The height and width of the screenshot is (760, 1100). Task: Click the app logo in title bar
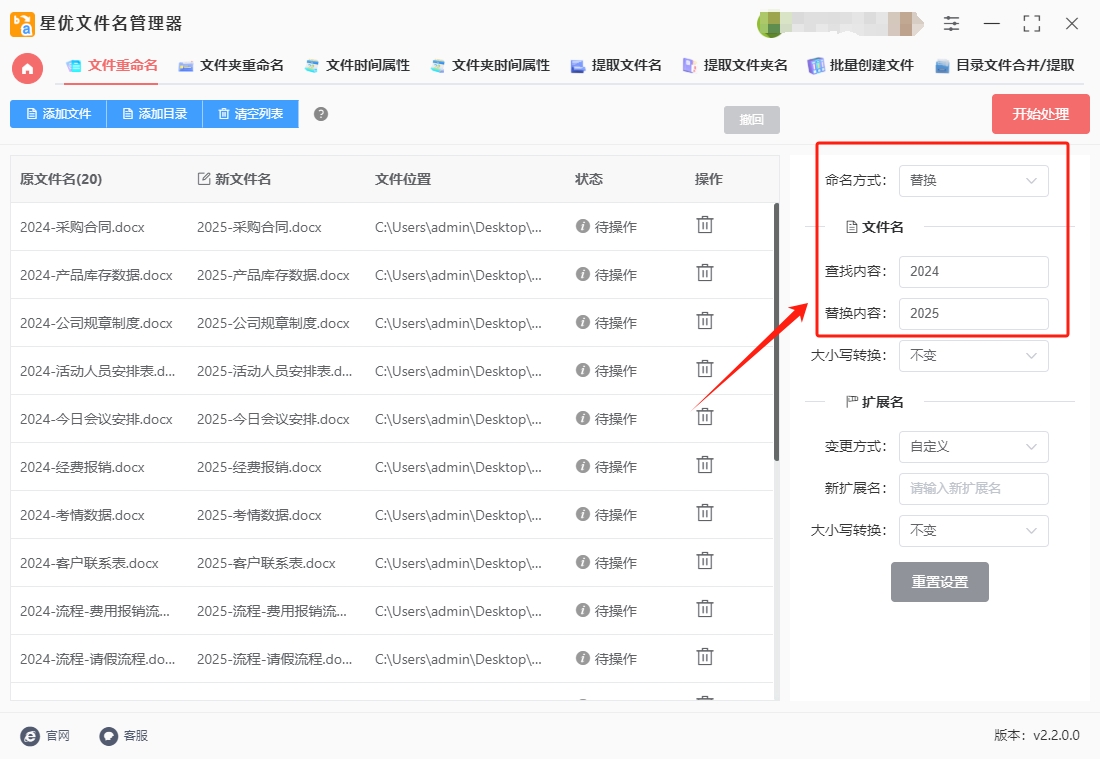[x=22, y=24]
